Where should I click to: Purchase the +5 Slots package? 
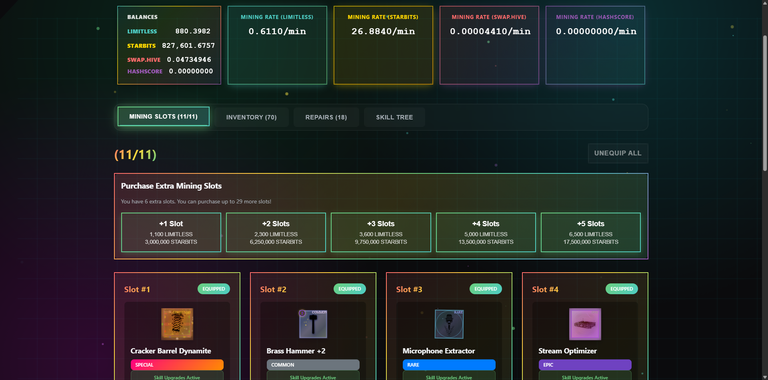591,233
